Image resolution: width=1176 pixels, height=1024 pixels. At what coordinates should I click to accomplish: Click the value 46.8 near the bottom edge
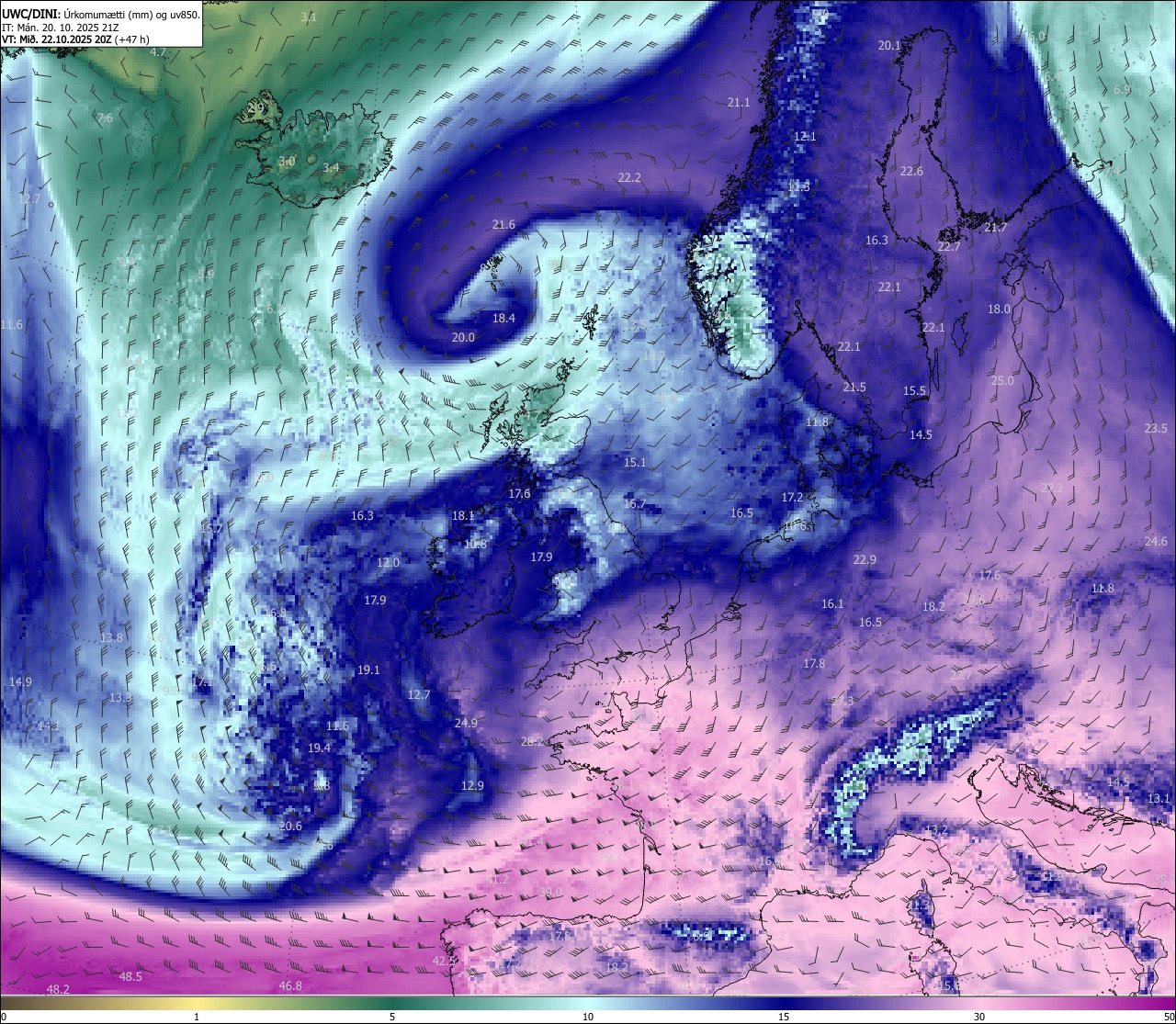click(x=290, y=985)
